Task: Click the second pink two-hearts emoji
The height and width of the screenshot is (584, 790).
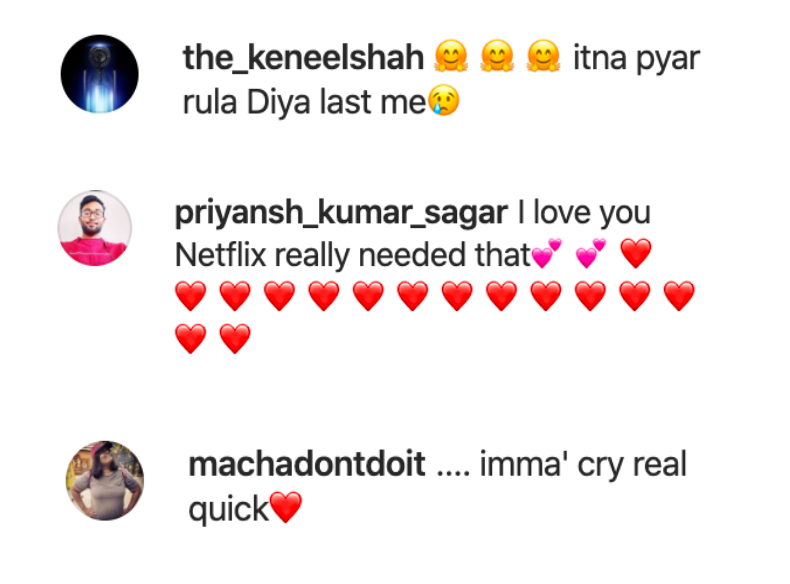Action: pyautogui.click(x=592, y=256)
